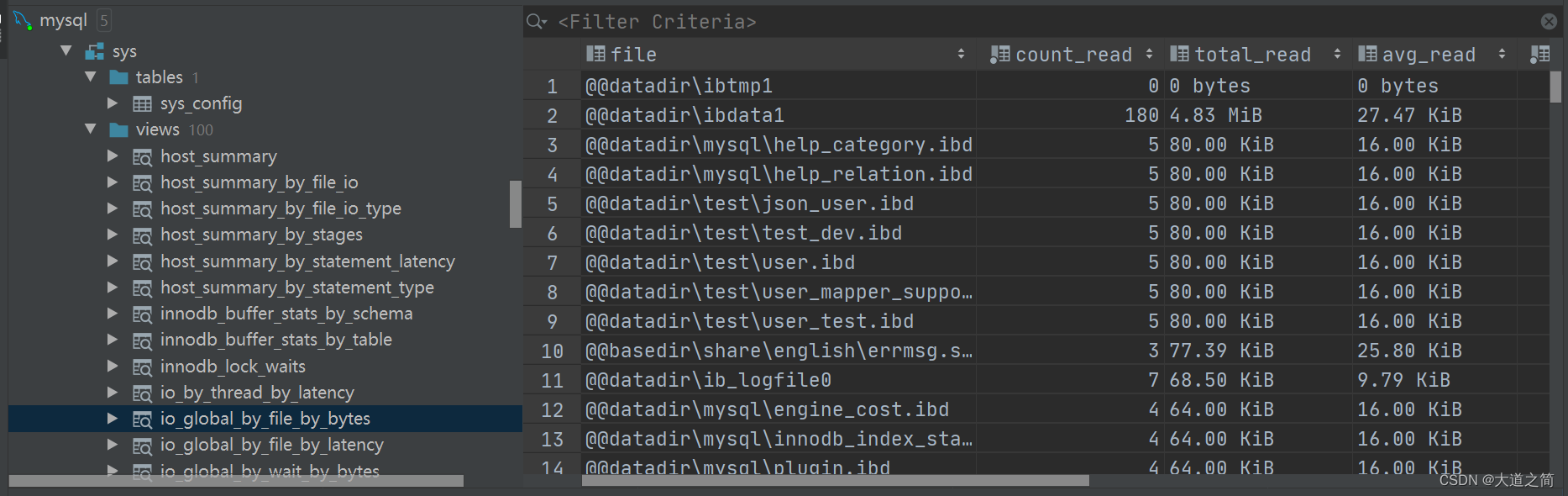Click the sys schema icon
This screenshot has width=1568, height=496.
coord(94,51)
